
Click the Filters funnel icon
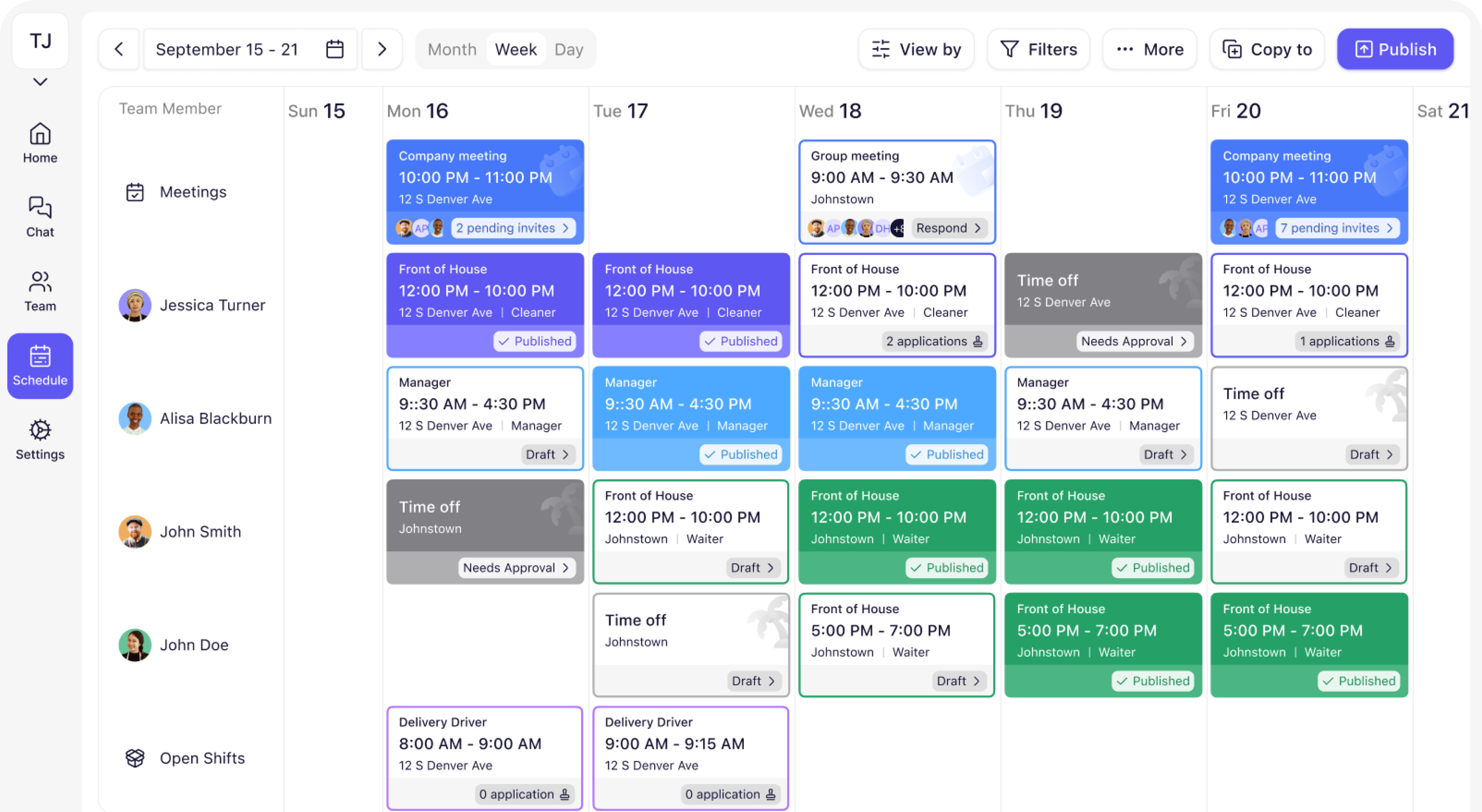tap(1010, 49)
